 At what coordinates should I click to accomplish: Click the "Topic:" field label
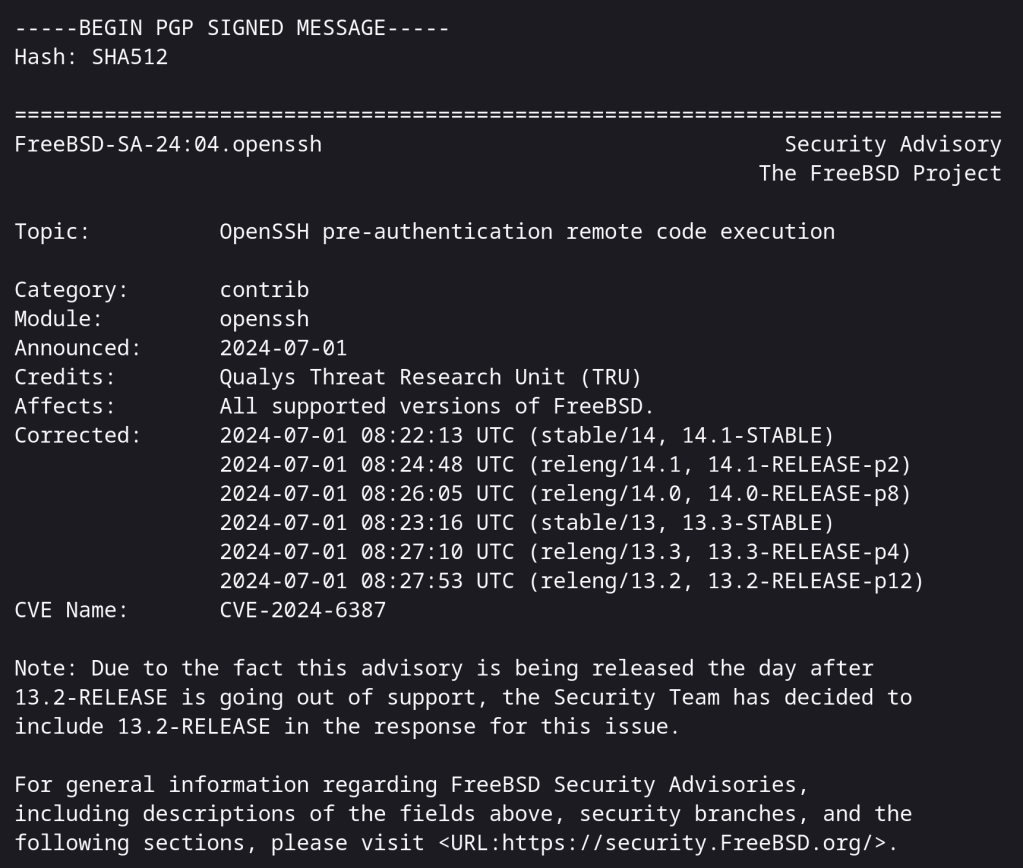pos(52,232)
